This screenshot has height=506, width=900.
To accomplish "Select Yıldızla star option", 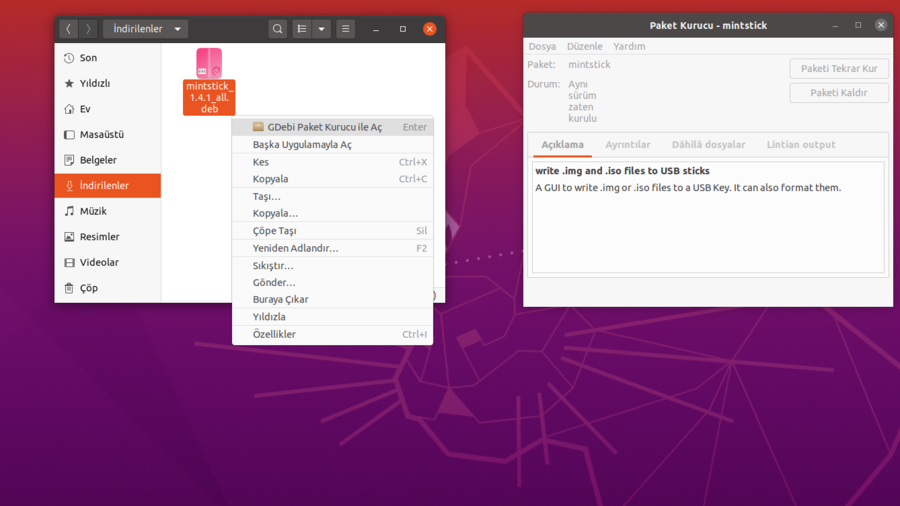I will [332, 317].
